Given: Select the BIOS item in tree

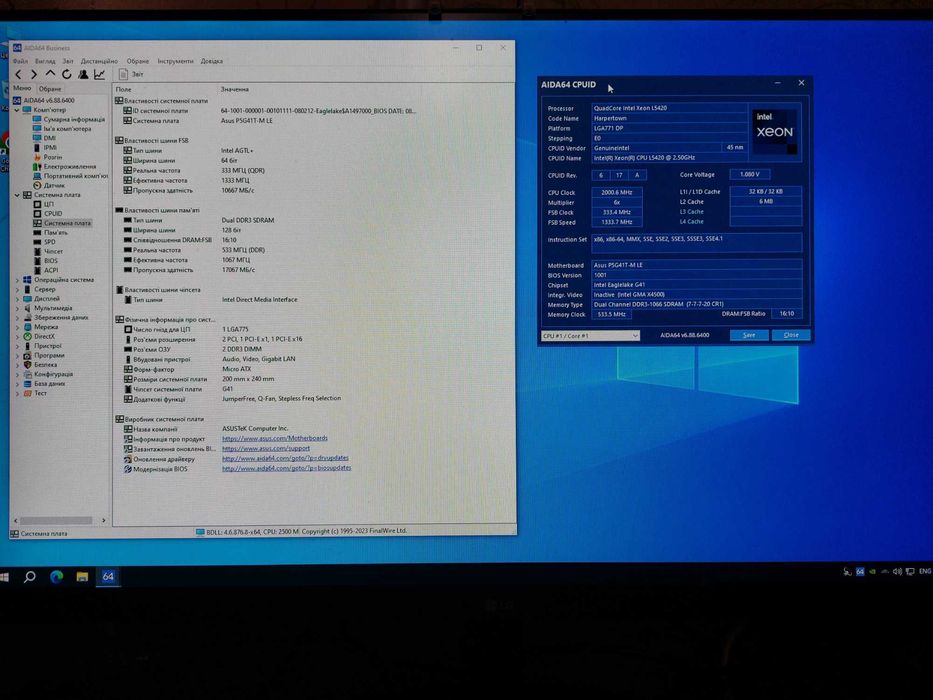Looking at the screenshot, I should 46,261.
